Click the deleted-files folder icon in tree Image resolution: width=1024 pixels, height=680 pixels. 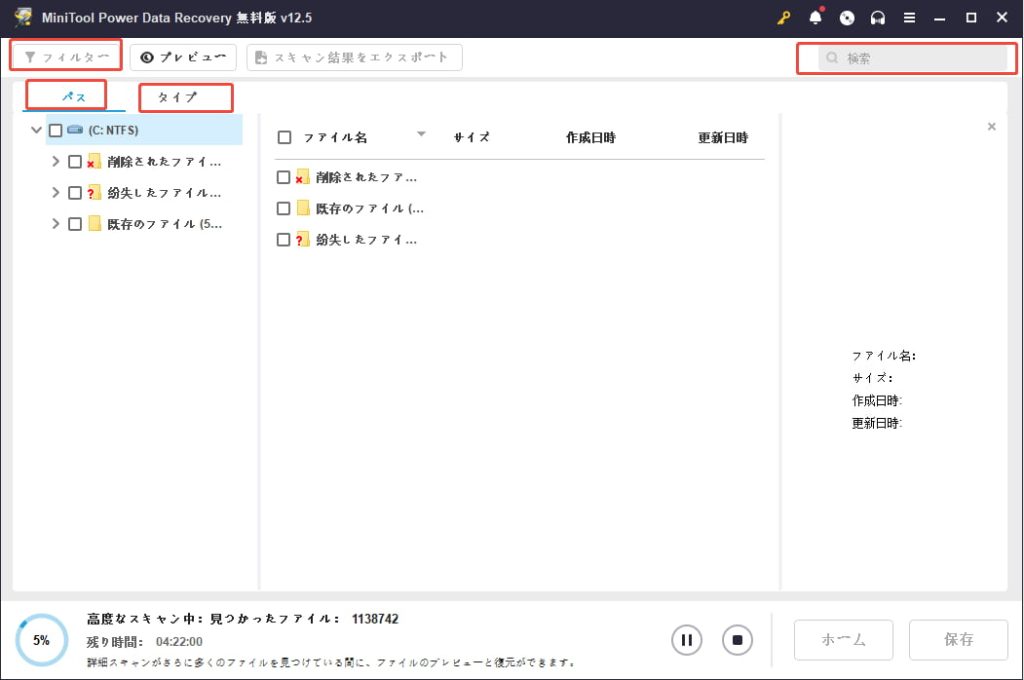(x=94, y=161)
